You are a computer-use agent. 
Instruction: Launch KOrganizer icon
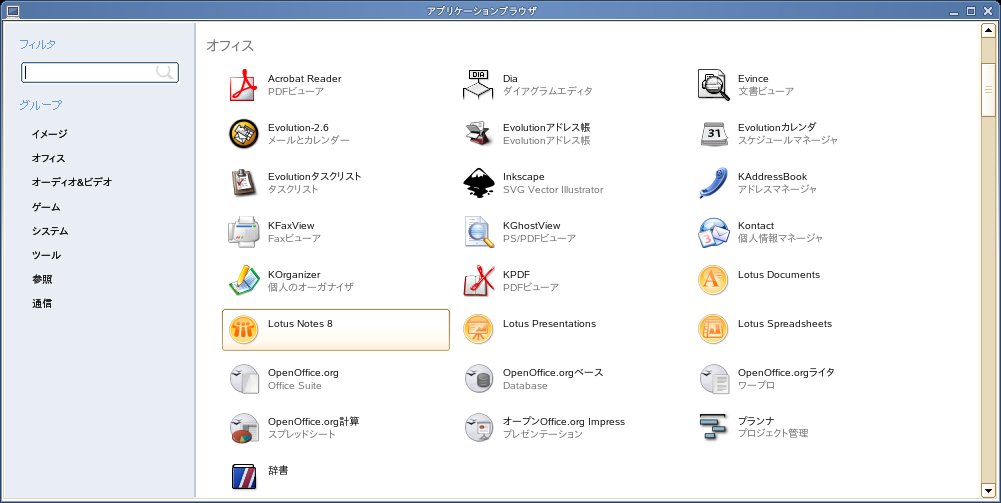243,281
